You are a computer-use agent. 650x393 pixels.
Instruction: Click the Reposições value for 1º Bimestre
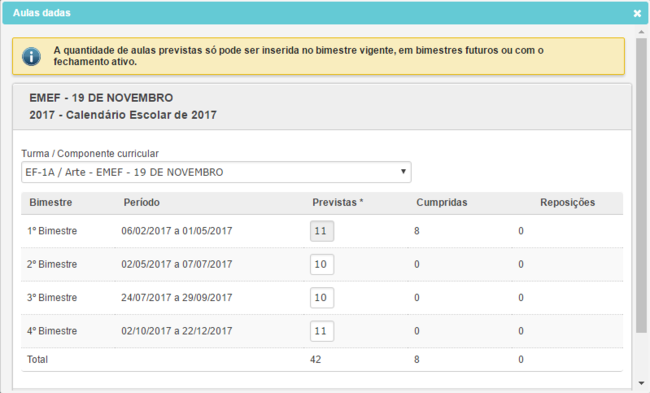(x=521, y=231)
